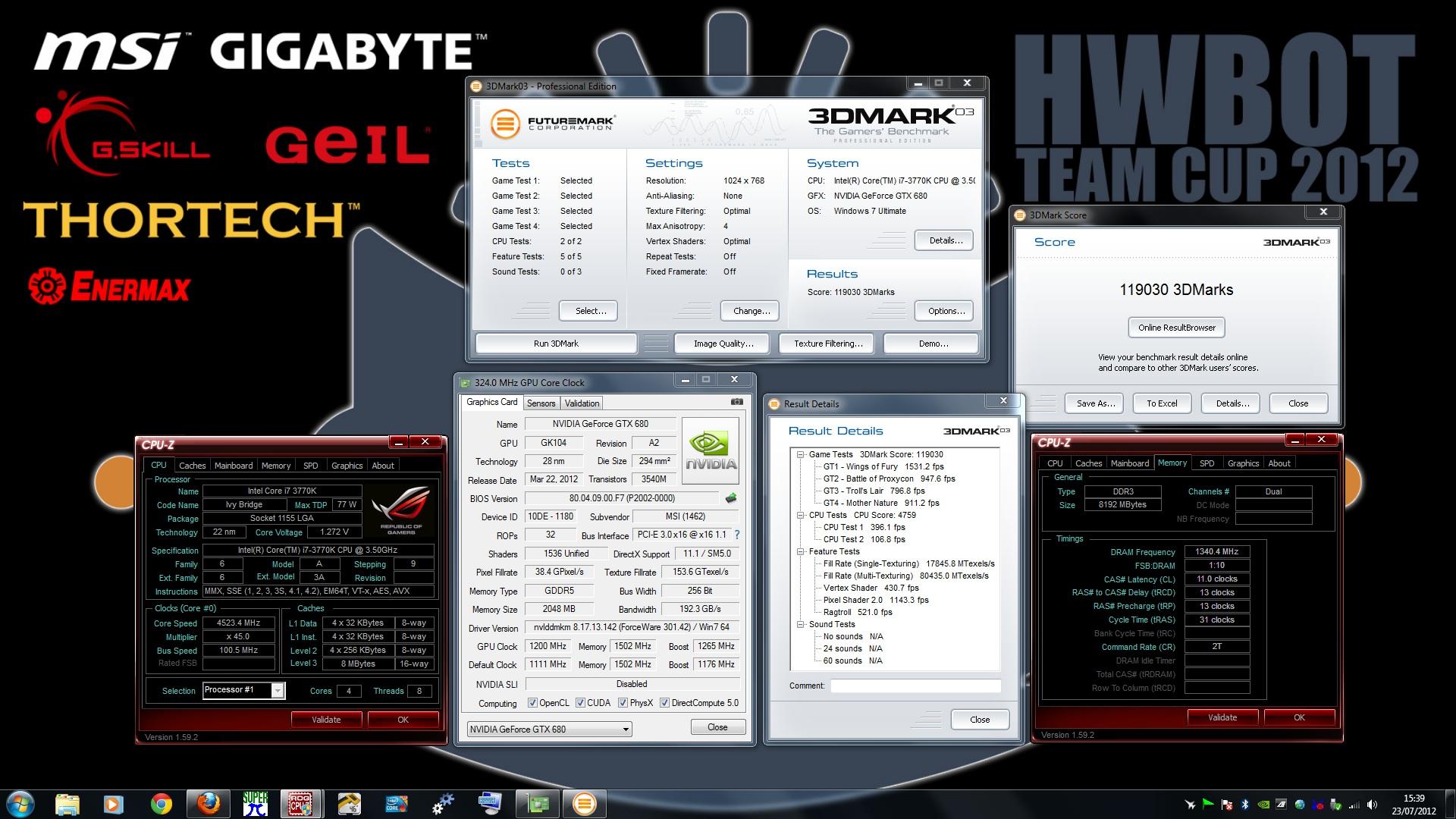Click Validate in left CPU-Z window
1456x819 pixels.
(326, 720)
